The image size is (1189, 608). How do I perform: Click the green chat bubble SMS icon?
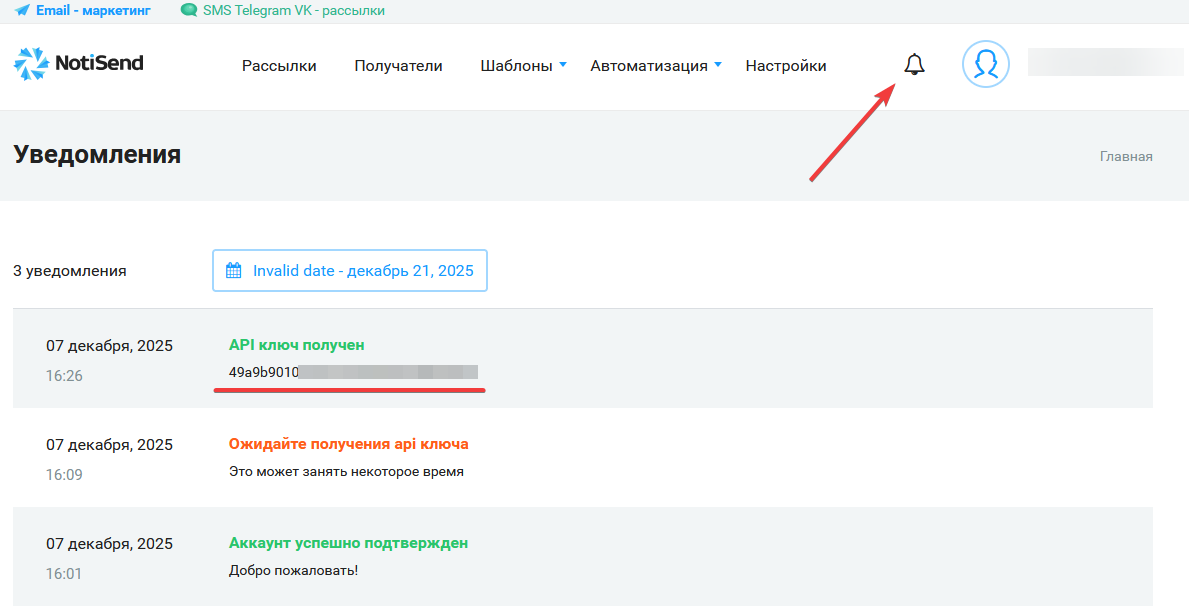188,11
